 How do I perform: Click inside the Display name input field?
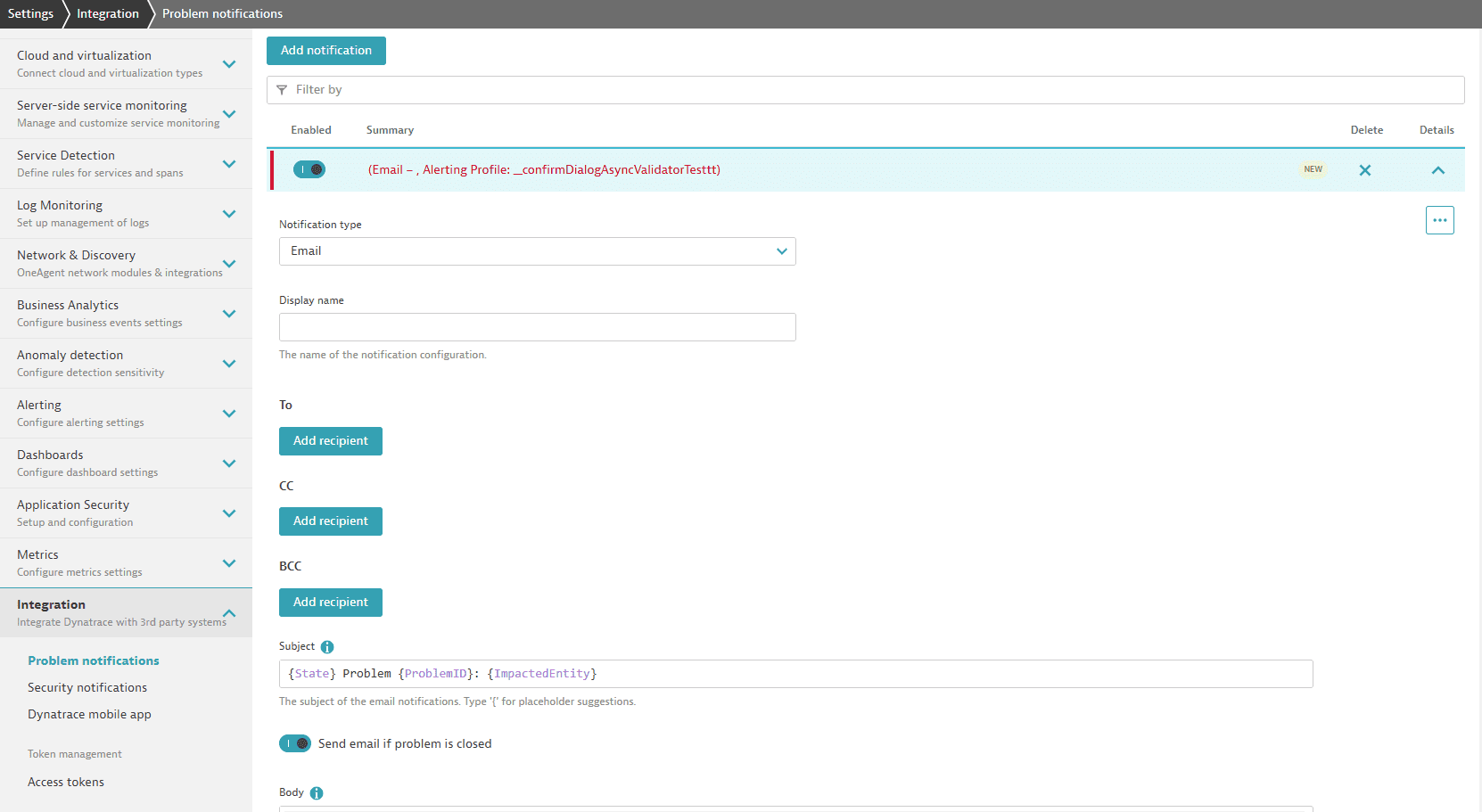click(537, 327)
